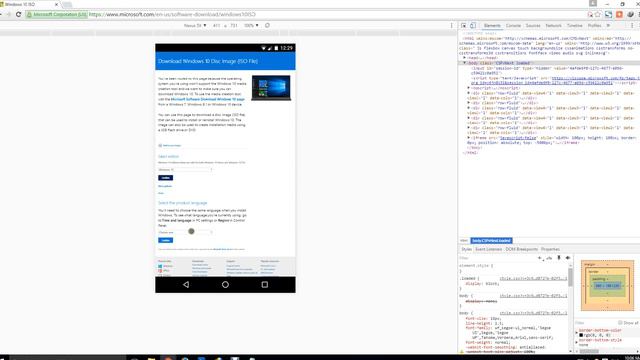Open the Network tab
Image resolution: width=640 pixels, height=360 pixels.
tap(553, 25)
